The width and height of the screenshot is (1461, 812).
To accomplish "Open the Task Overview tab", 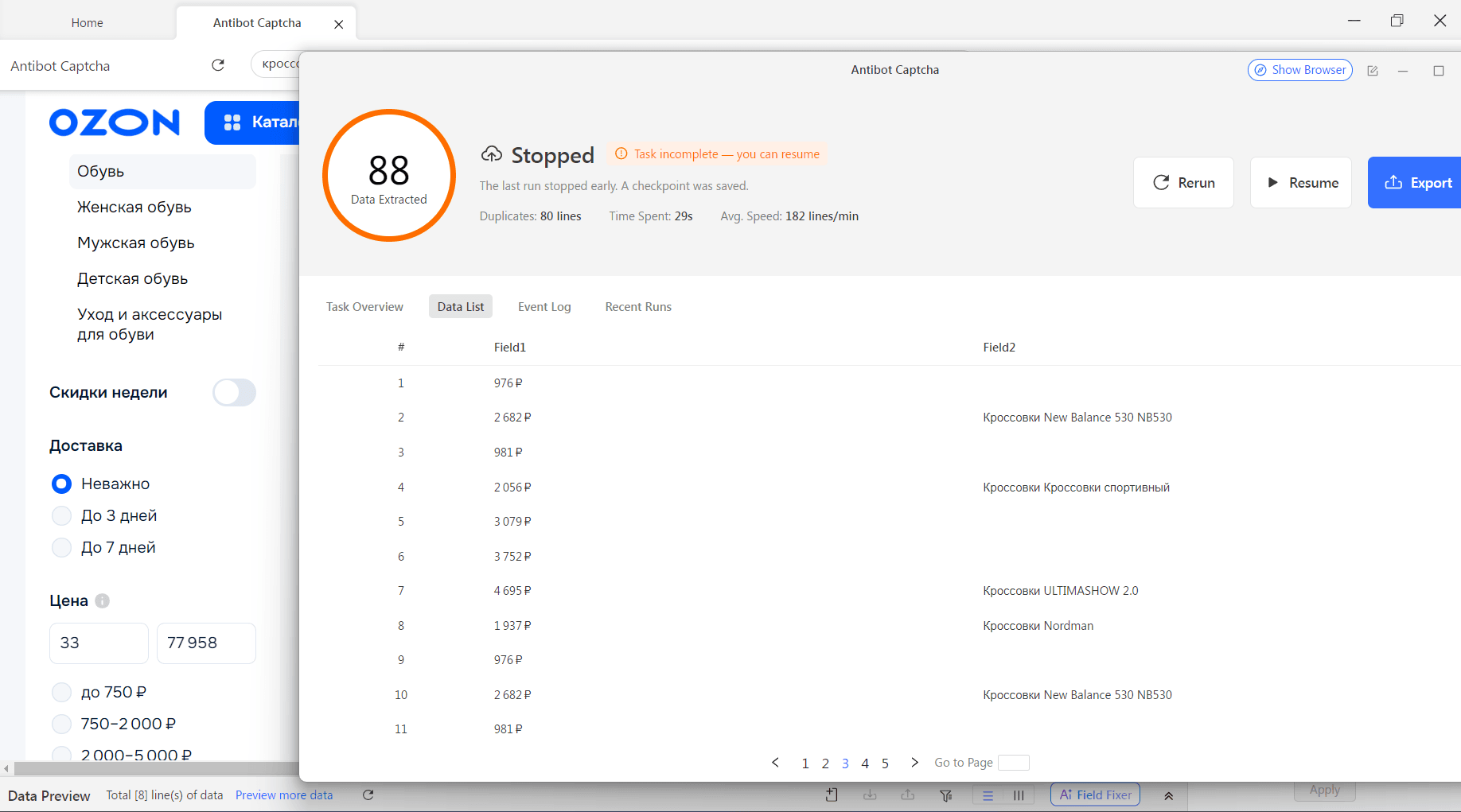I will coord(364,307).
